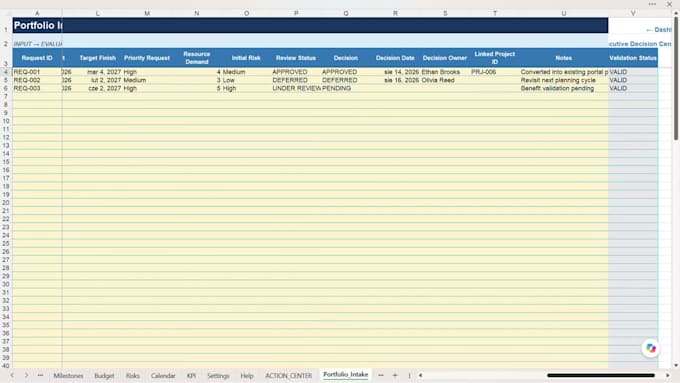Select the 'Benefit validation pending' note
This screenshot has width=680, height=383.
pyautogui.click(x=564, y=88)
